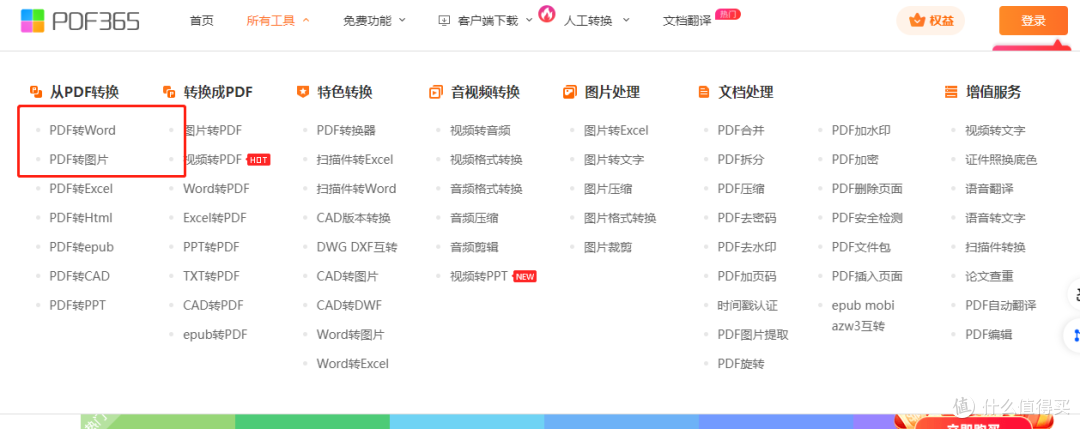Click the PDF365 logo
This screenshot has height=429, width=1080.
click(80, 21)
